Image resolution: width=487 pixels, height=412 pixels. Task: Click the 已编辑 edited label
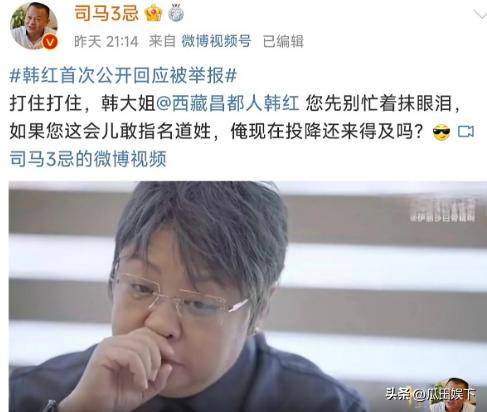(x=283, y=41)
